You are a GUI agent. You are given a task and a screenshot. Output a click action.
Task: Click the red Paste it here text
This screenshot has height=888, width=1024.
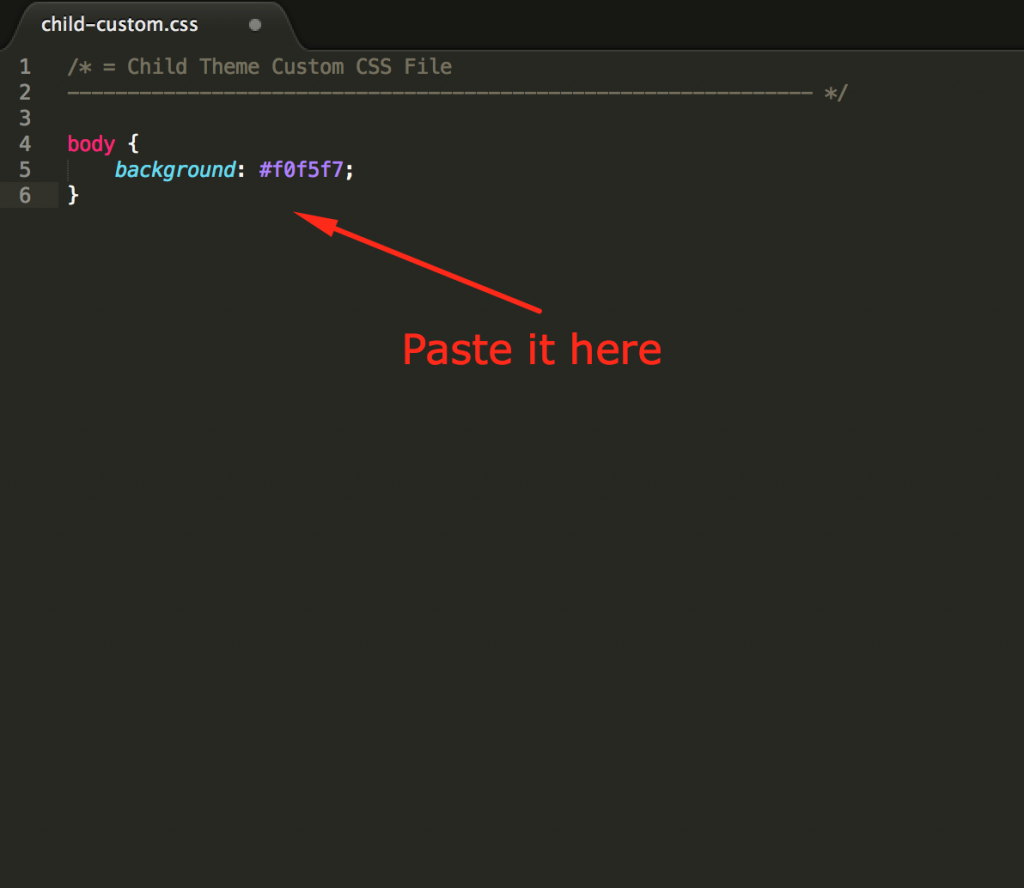532,349
